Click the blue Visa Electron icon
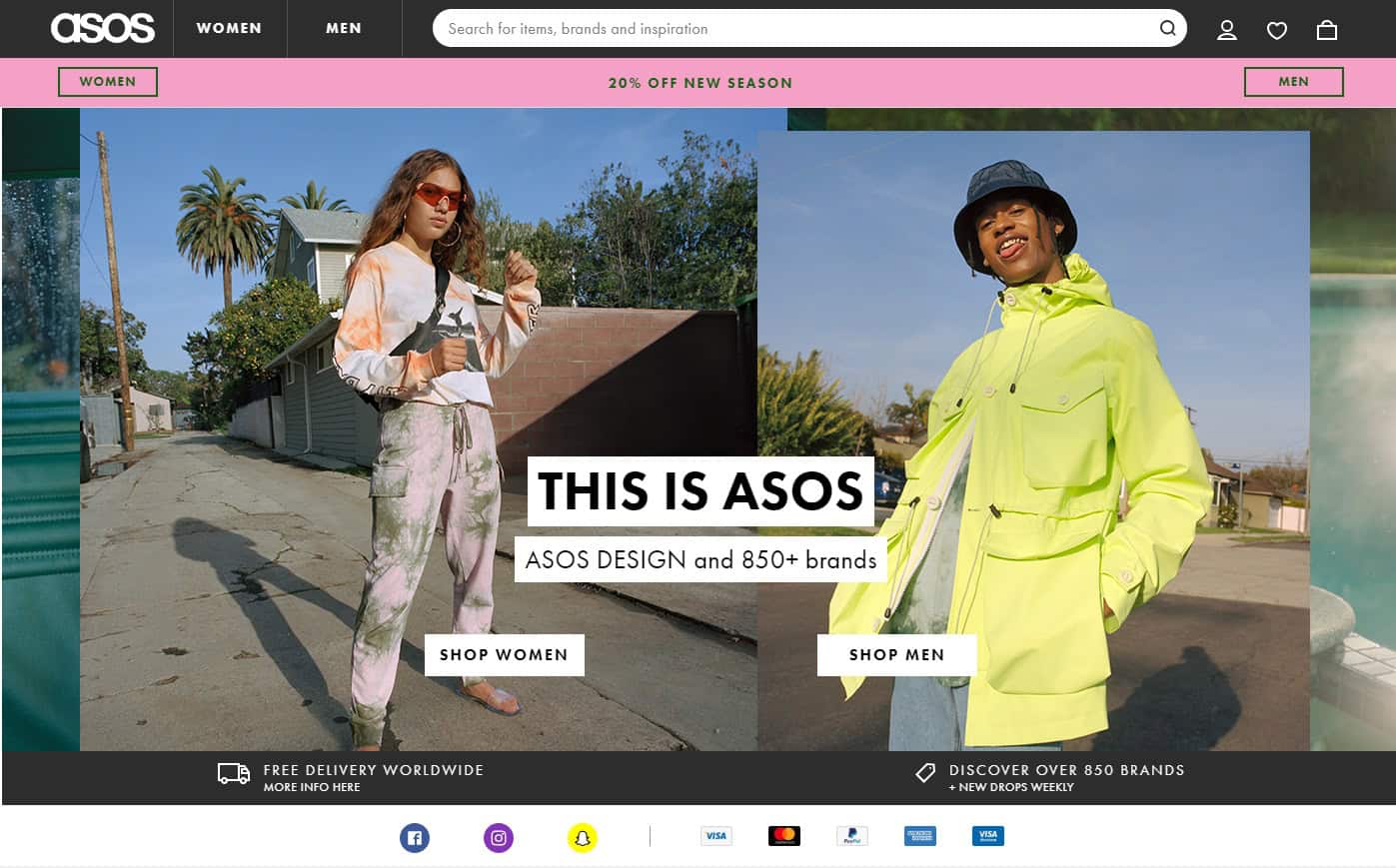 pos(988,836)
